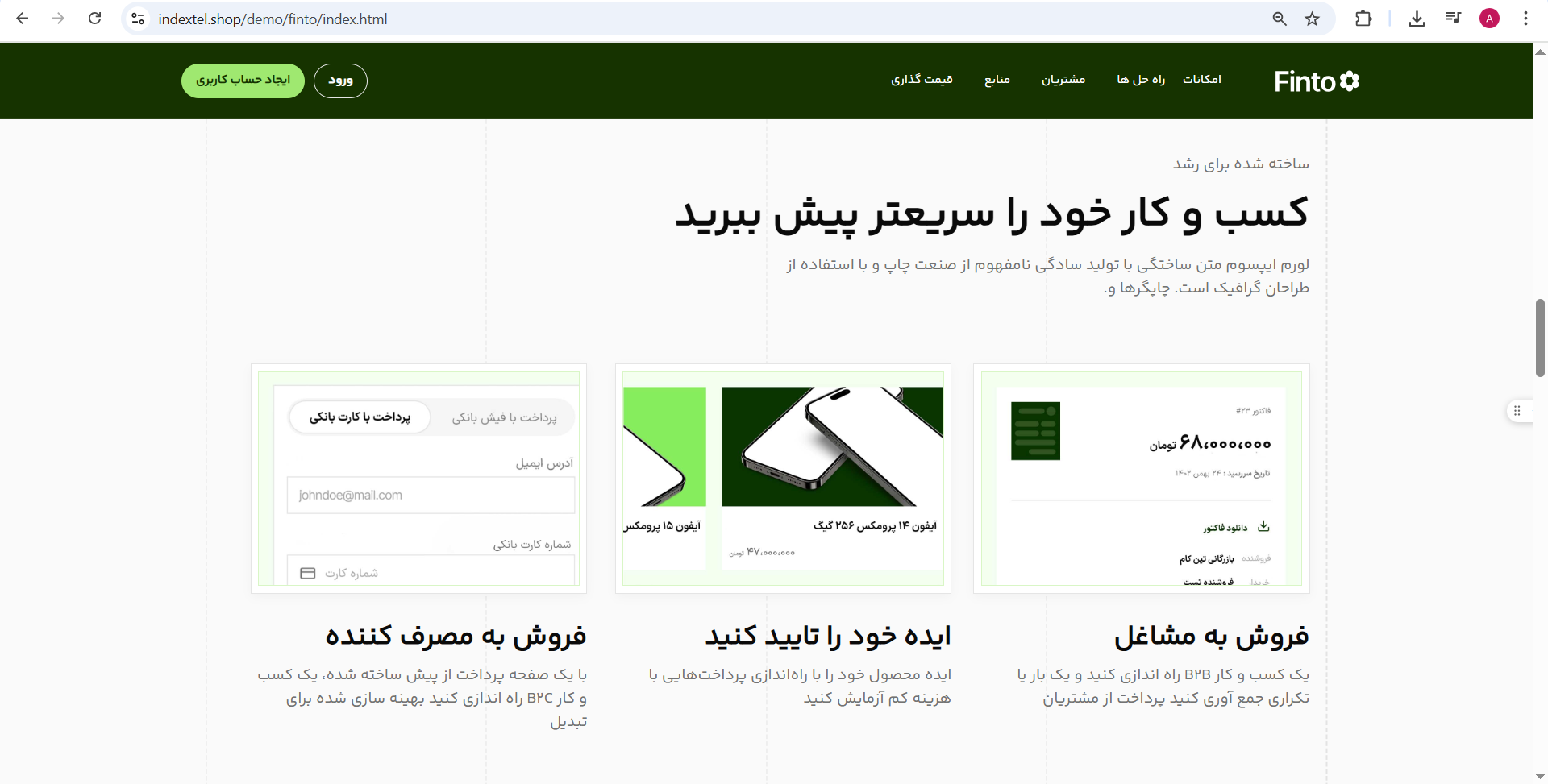The height and width of the screenshot is (784, 1548).
Task: Open the امکانات menu item
Action: point(1201,79)
